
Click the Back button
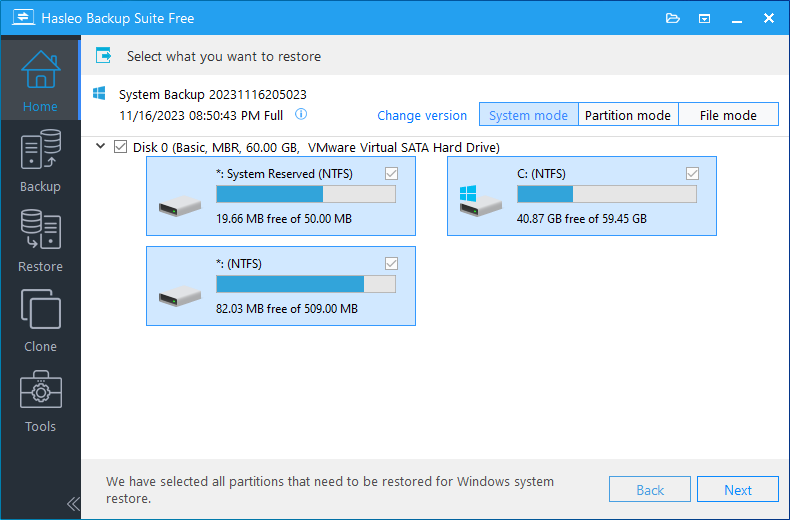coord(649,489)
